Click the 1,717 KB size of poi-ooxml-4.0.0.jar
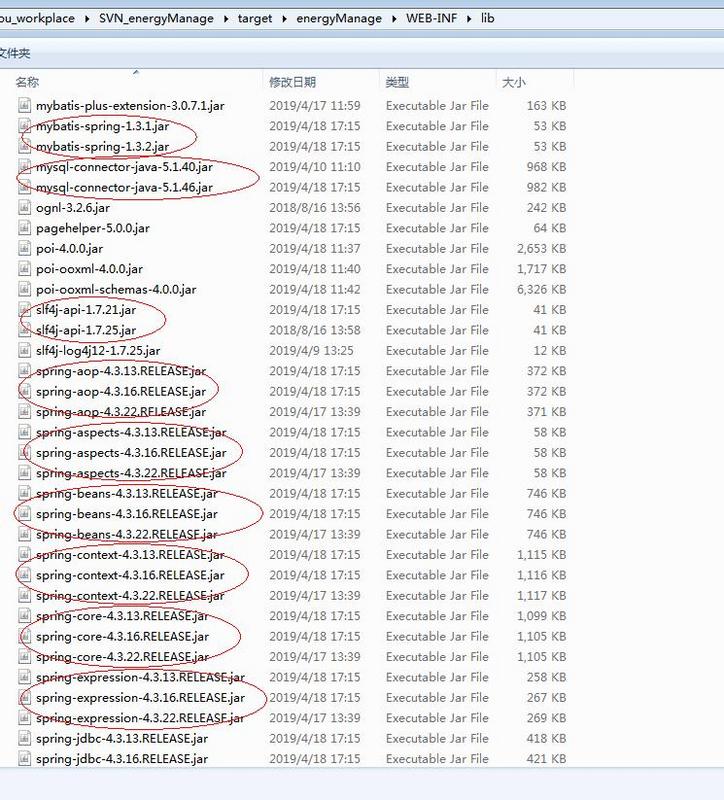724x800 pixels. pyautogui.click(x=541, y=269)
